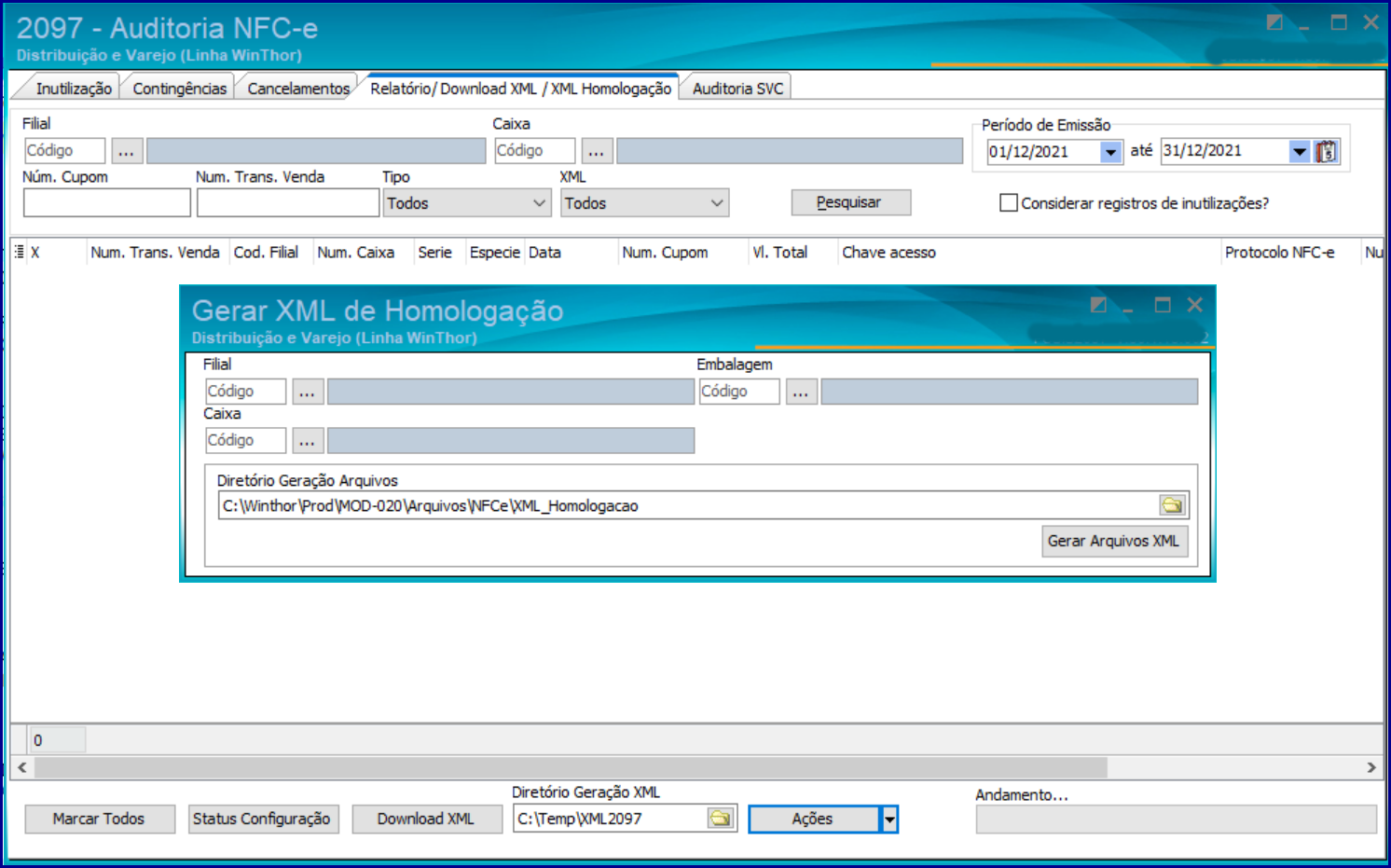This screenshot has width=1391, height=868.
Task: Sort by Cod. Filial column header
Action: click(x=266, y=253)
